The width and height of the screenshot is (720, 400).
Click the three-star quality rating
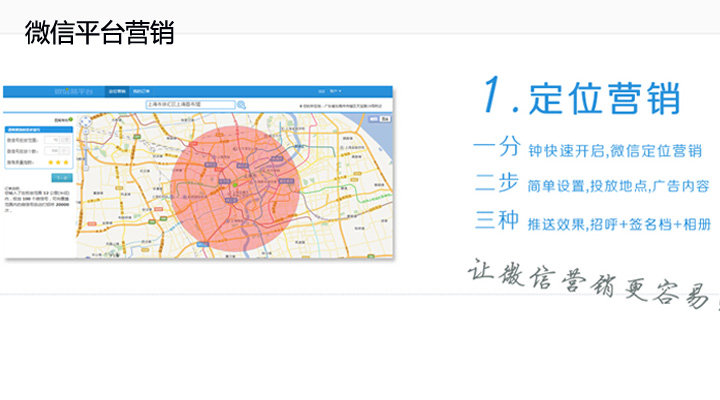point(58,162)
